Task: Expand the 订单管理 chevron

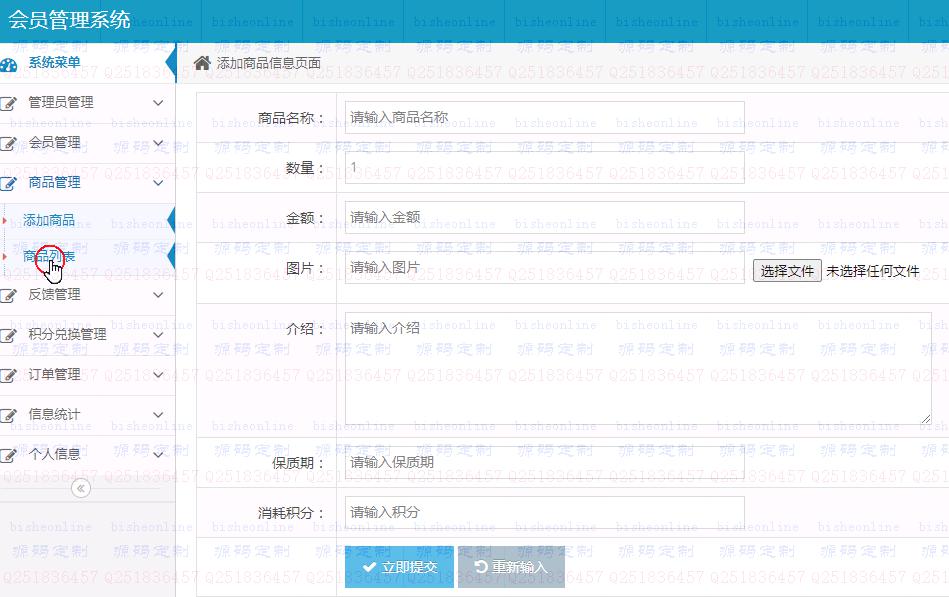Action: (x=158, y=375)
